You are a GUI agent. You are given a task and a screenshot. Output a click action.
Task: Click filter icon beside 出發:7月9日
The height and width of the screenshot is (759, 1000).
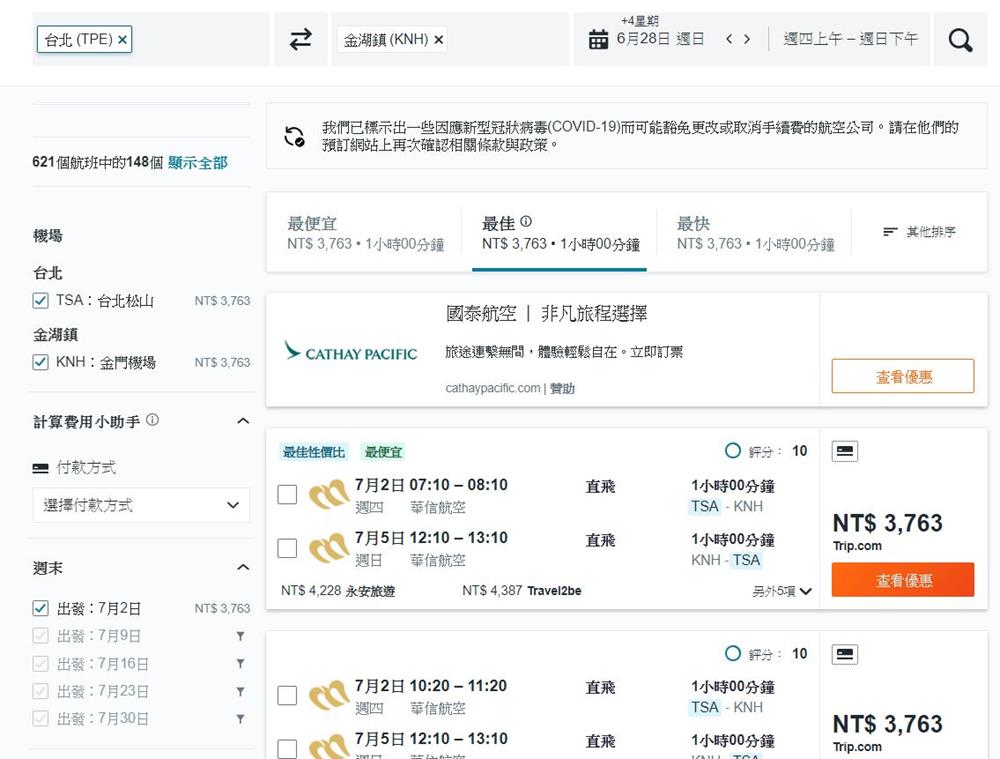click(240, 636)
